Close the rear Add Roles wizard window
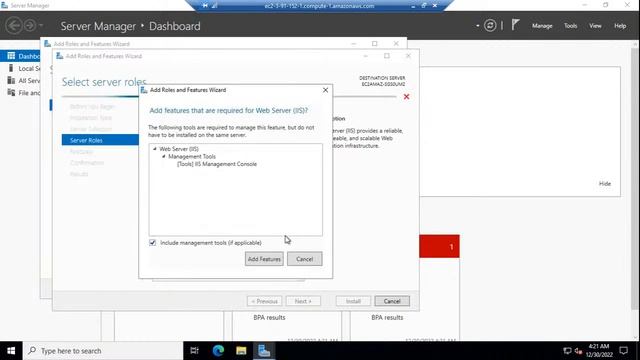The width and height of the screenshot is (640, 360). tap(396, 43)
